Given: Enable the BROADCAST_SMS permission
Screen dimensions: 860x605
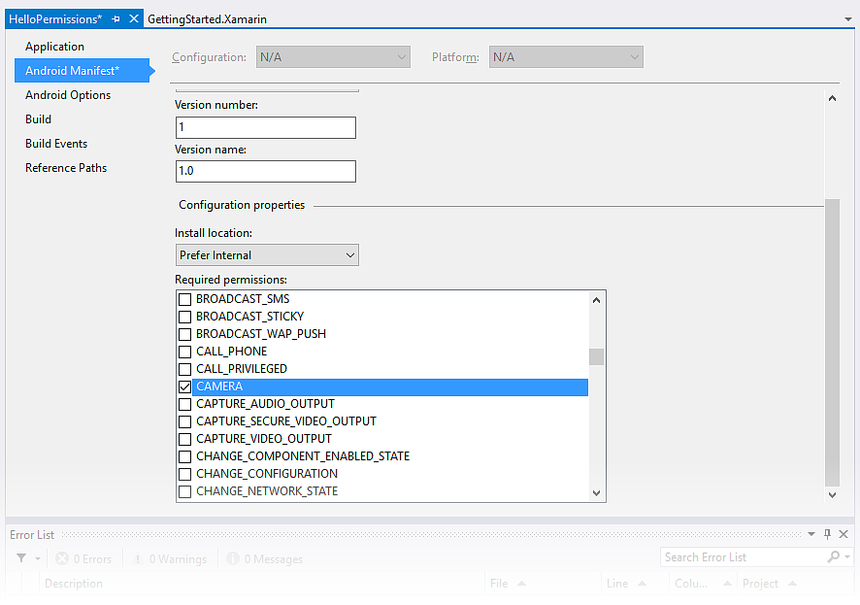Looking at the screenshot, I should coord(184,298).
